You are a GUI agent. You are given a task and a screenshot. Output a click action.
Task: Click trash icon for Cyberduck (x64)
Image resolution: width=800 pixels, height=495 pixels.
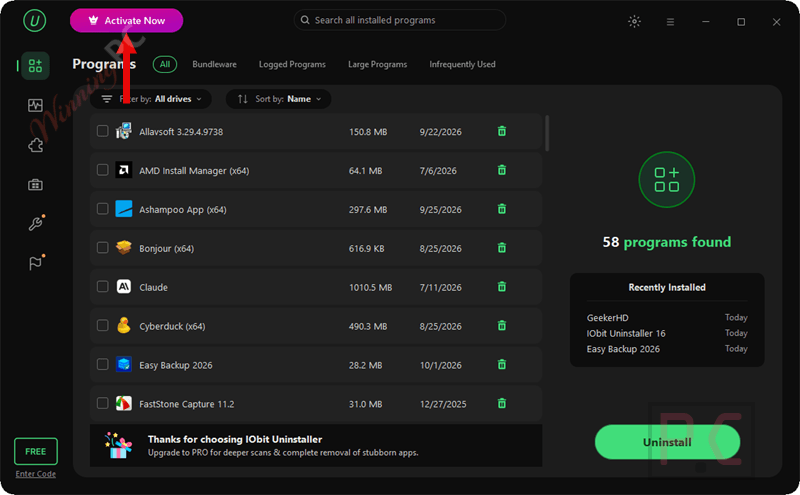coord(502,326)
